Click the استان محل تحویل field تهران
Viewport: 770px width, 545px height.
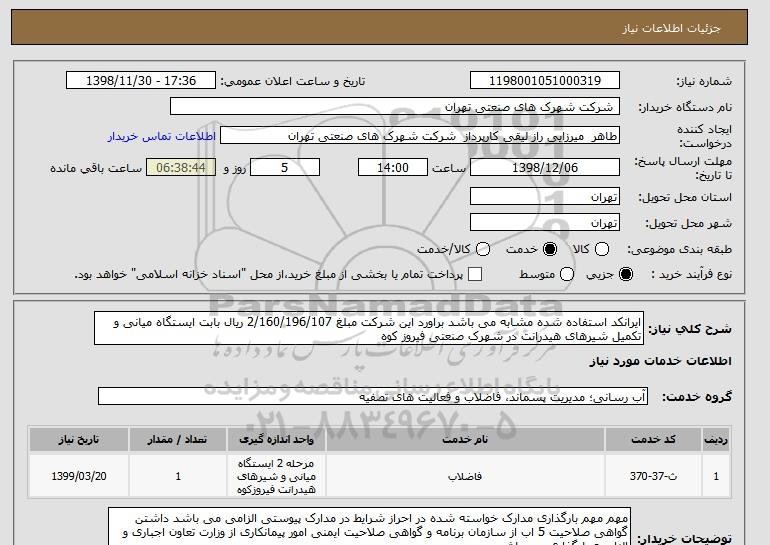[545, 196]
